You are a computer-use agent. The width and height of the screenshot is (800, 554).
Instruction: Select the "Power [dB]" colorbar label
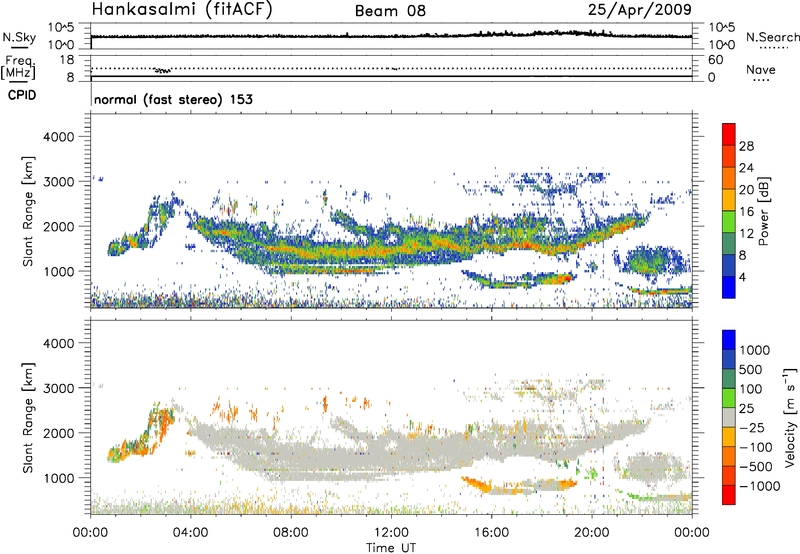[763, 211]
